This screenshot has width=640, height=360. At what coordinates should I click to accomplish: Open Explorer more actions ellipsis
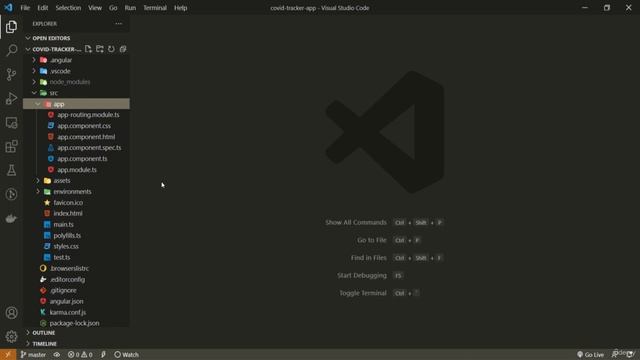tap(118, 24)
